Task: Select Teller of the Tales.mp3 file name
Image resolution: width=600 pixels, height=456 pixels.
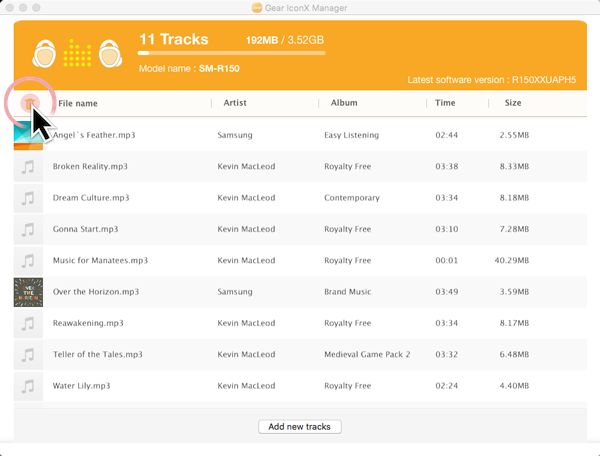Action: (98, 355)
